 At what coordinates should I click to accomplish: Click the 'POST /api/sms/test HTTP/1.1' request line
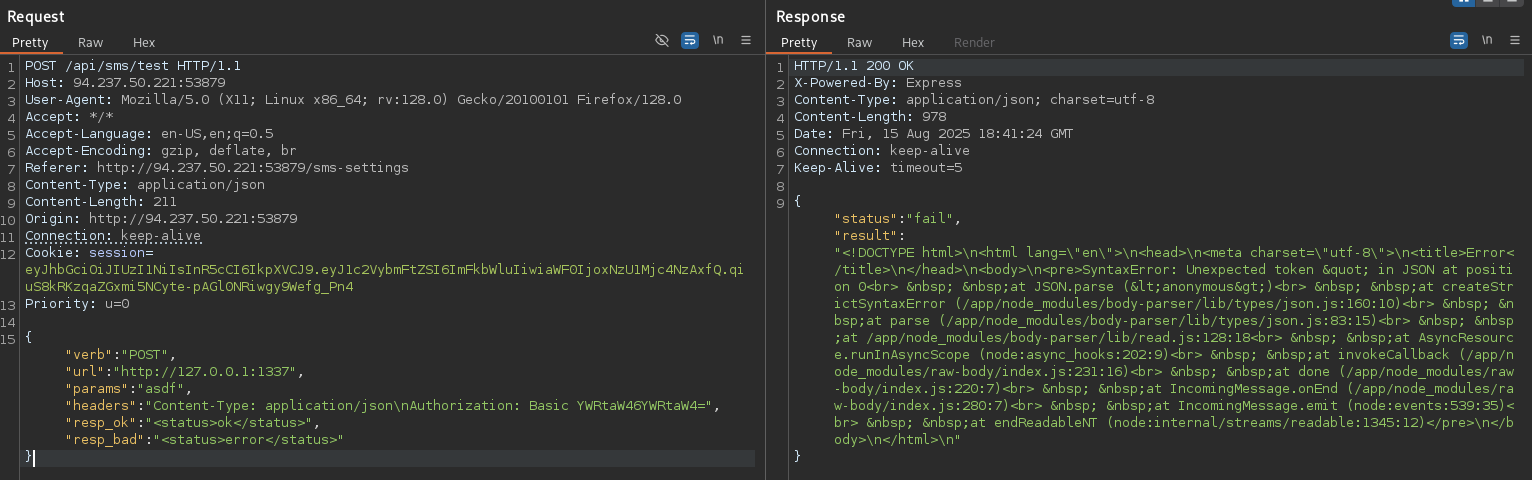click(x=133, y=66)
